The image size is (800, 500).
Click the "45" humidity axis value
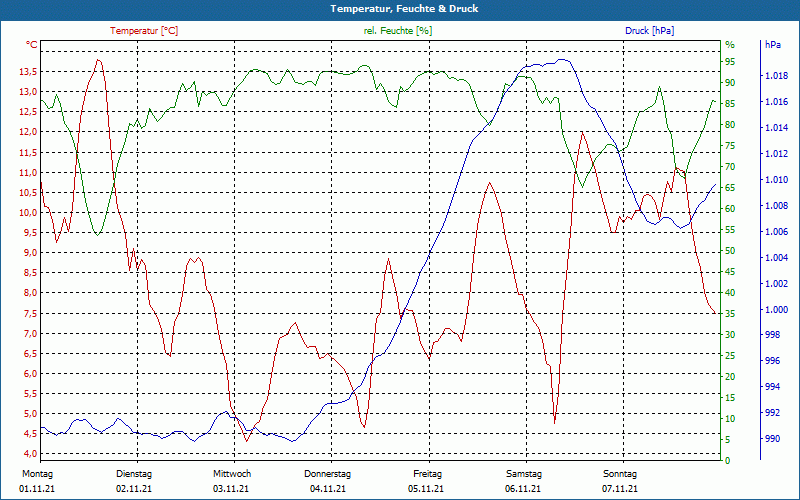(x=730, y=272)
